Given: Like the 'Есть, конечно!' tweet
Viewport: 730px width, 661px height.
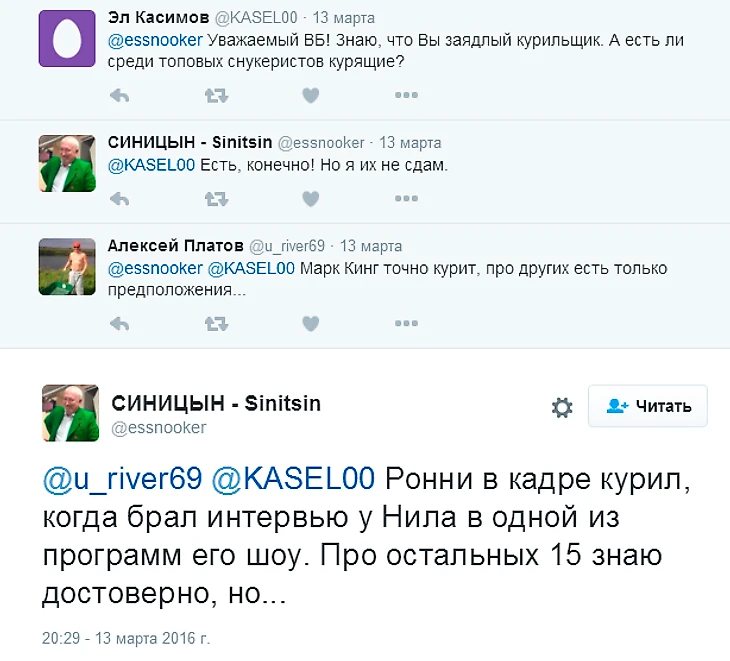Looking at the screenshot, I should pyautogui.click(x=311, y=199).
